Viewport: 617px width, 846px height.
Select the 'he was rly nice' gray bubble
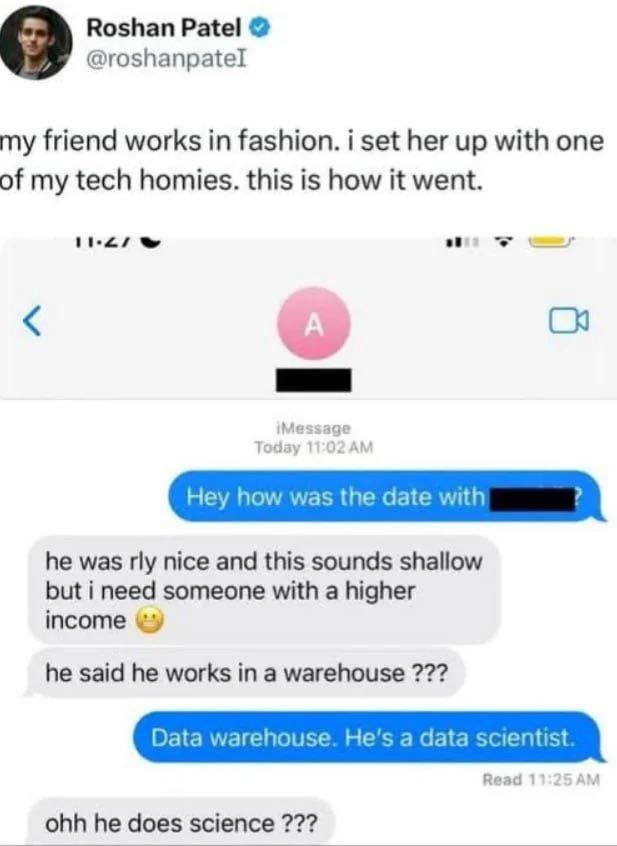click(x=264, y=590)
